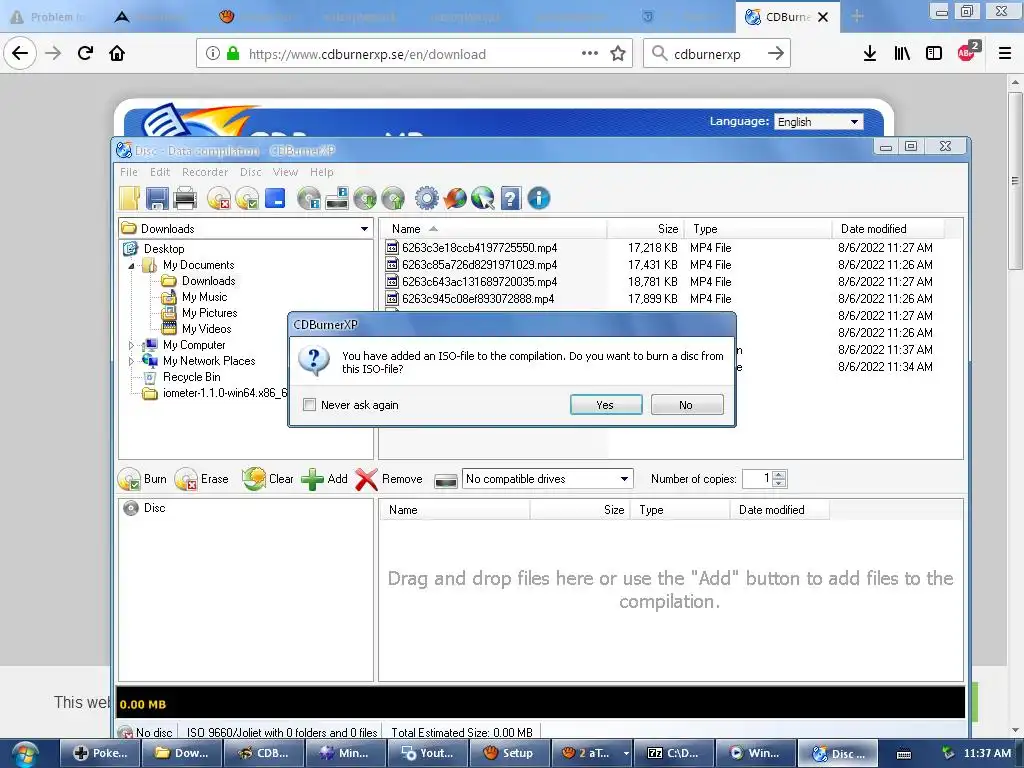Switch to the Setup taskbar button
This screenshot has width=1024, height=768.
point(509,753)
